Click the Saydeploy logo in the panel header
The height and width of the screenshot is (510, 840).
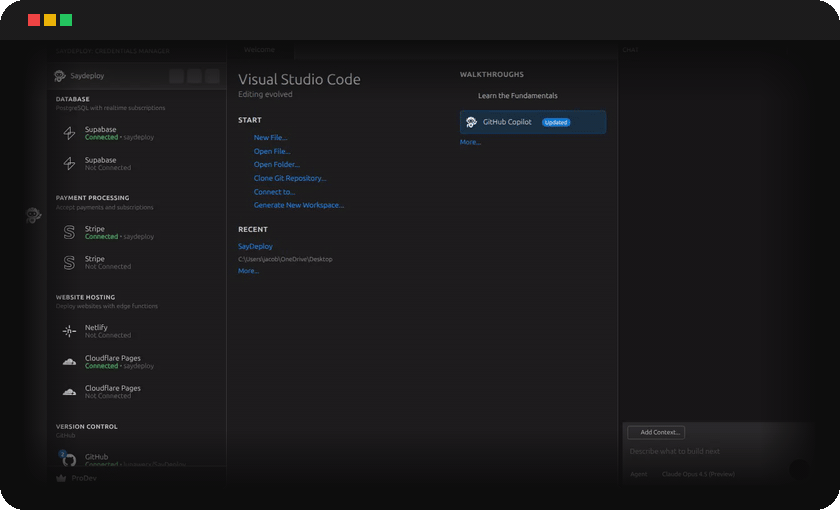(60, 76)
